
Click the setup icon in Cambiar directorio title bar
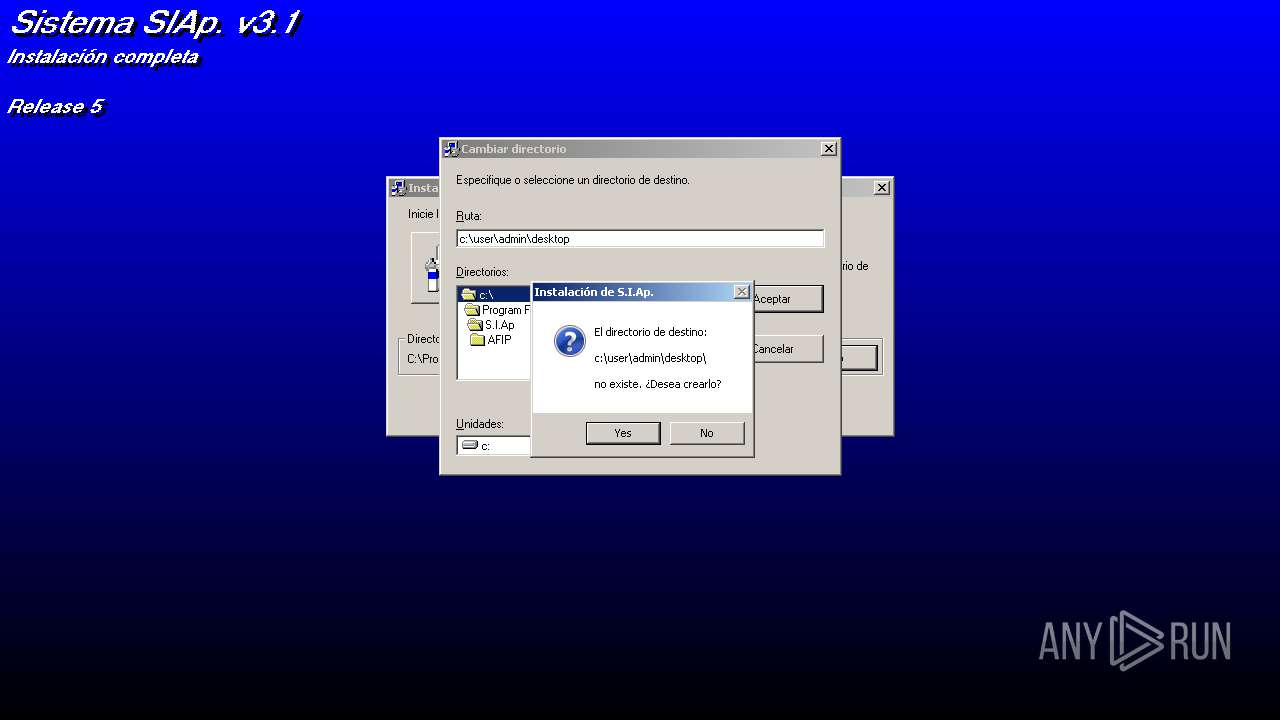click(x=451, y=149)
